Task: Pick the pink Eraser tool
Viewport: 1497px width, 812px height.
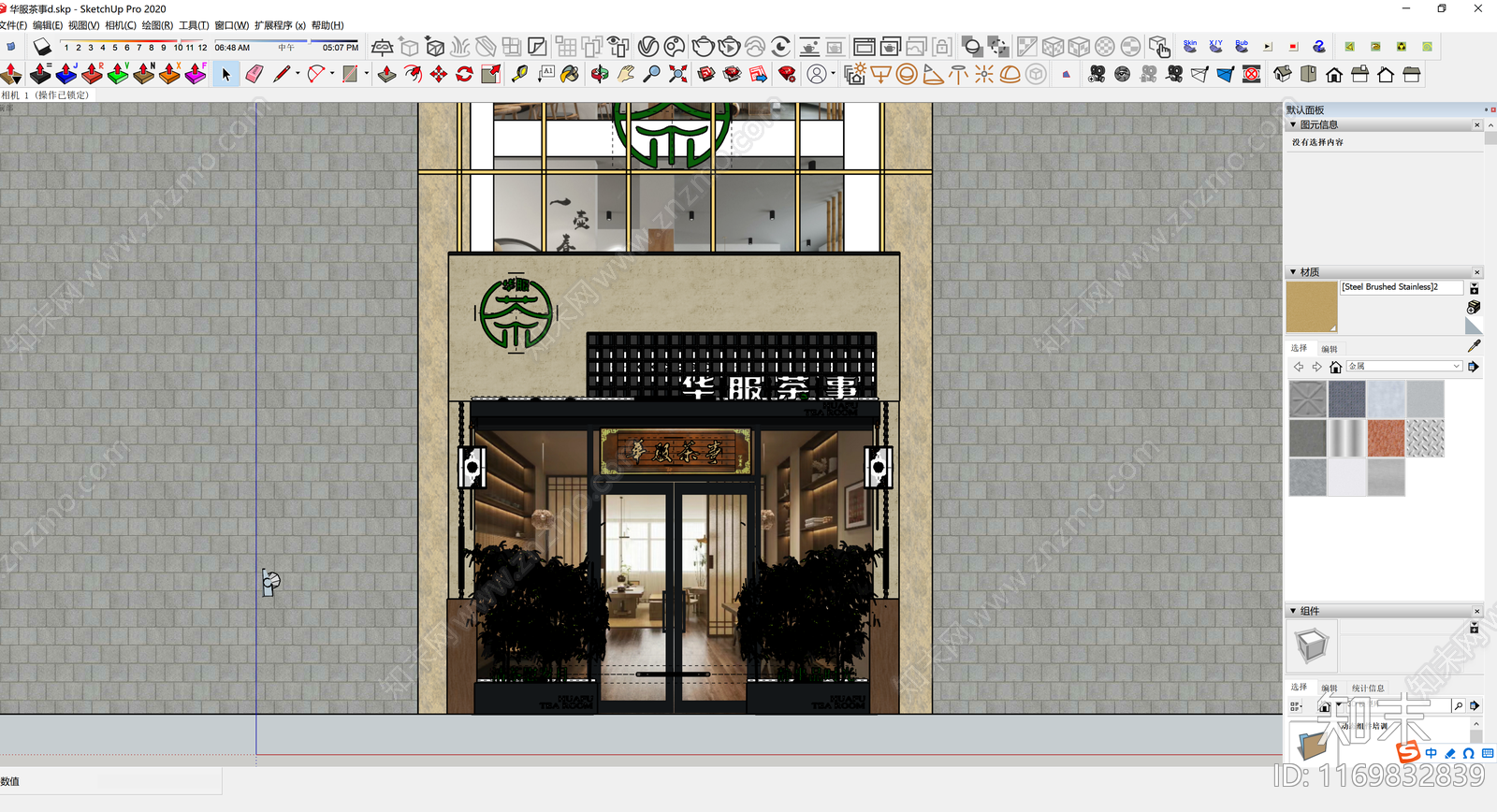Action: point(254,74)
